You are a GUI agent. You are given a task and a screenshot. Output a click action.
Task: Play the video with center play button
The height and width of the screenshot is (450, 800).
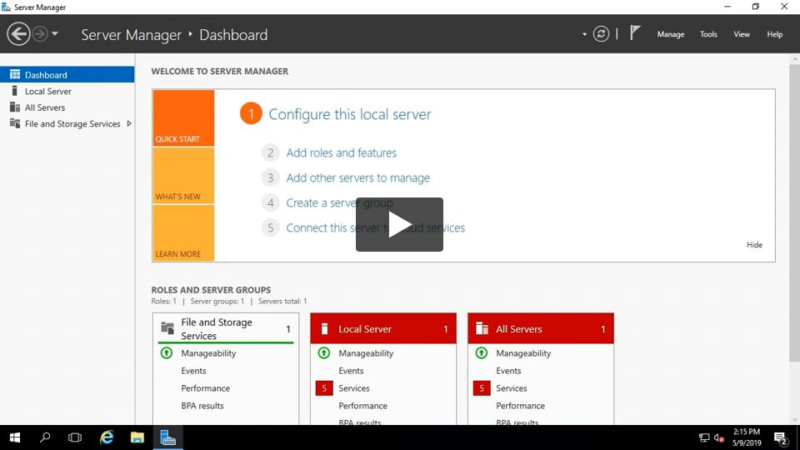click(x=399, y=225)
